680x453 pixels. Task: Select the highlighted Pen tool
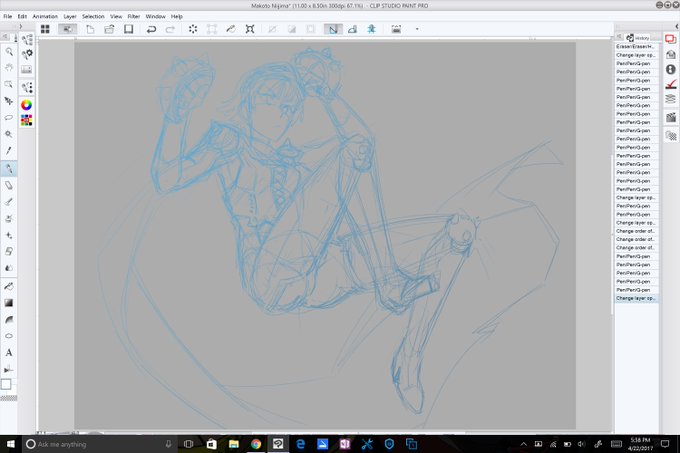coord(9,169)
